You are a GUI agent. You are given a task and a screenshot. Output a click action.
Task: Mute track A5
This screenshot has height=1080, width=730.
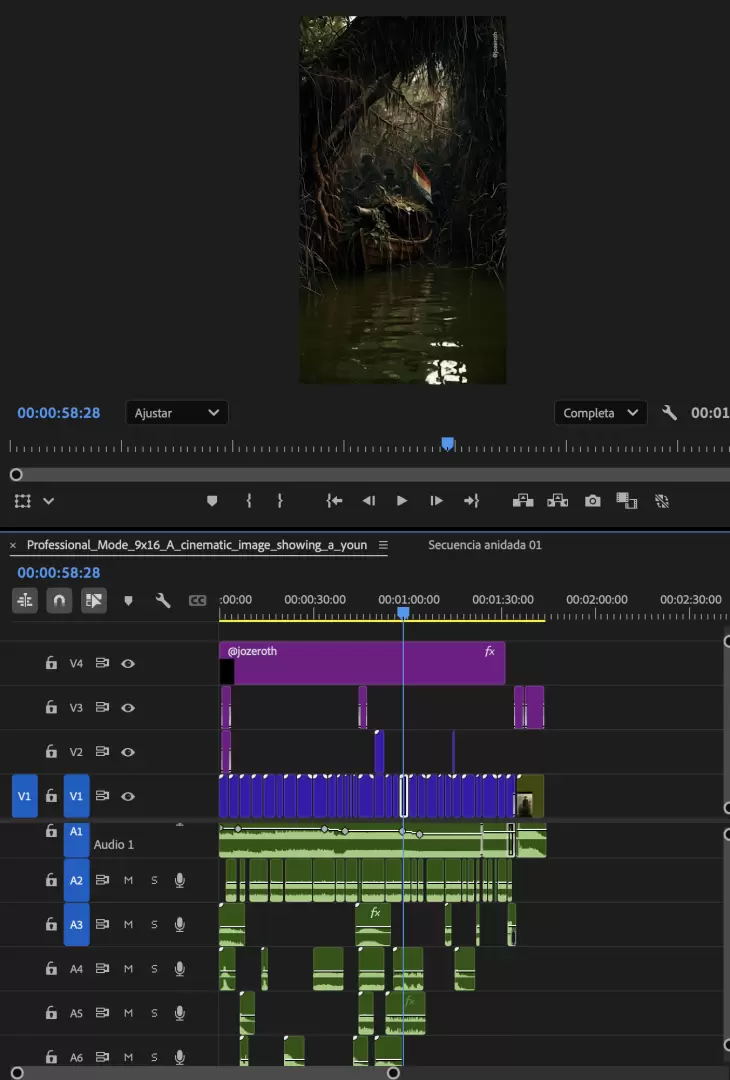(x=128, y=1012)
